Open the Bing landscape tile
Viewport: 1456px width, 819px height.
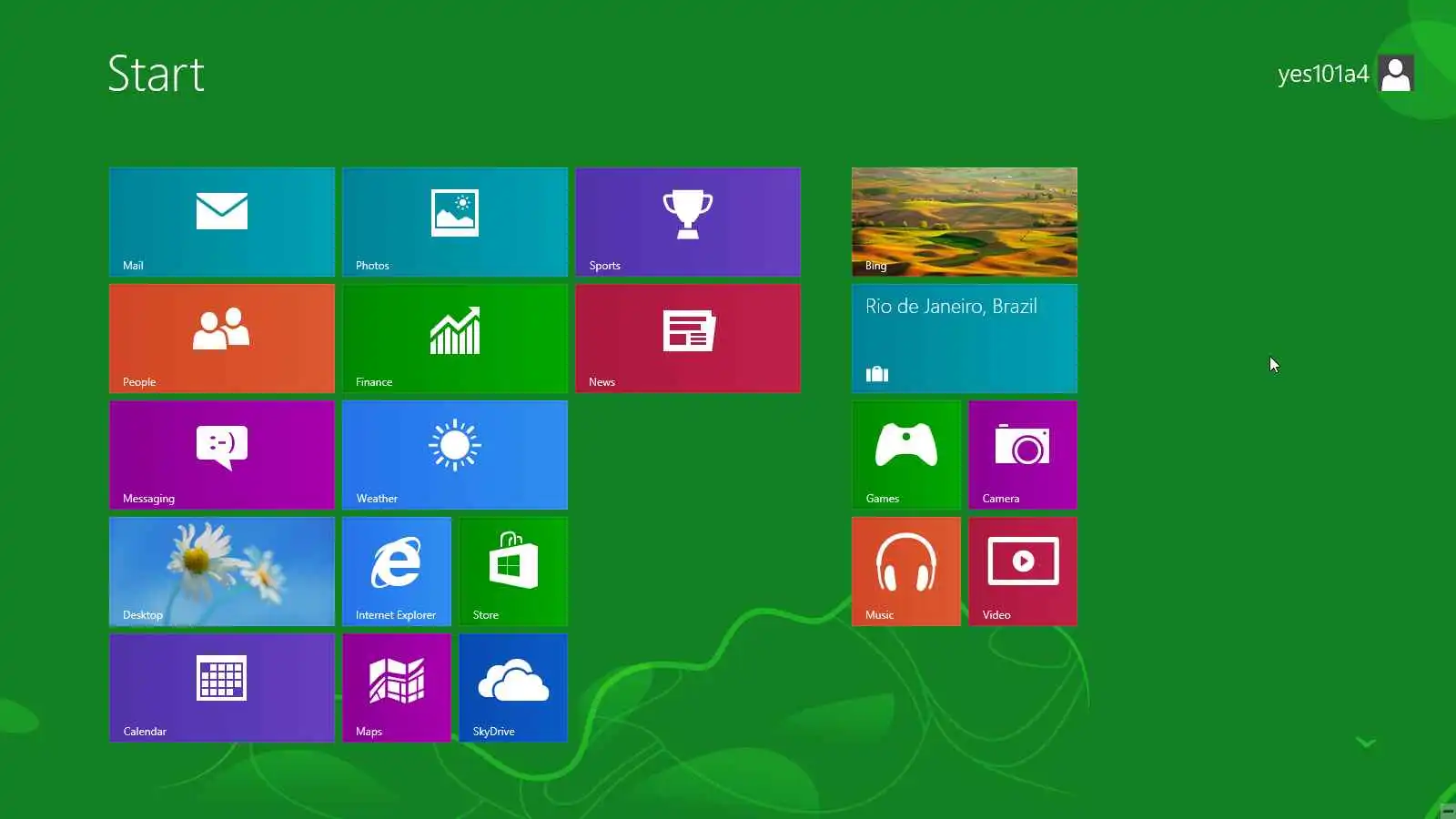[x=965, y=222]
